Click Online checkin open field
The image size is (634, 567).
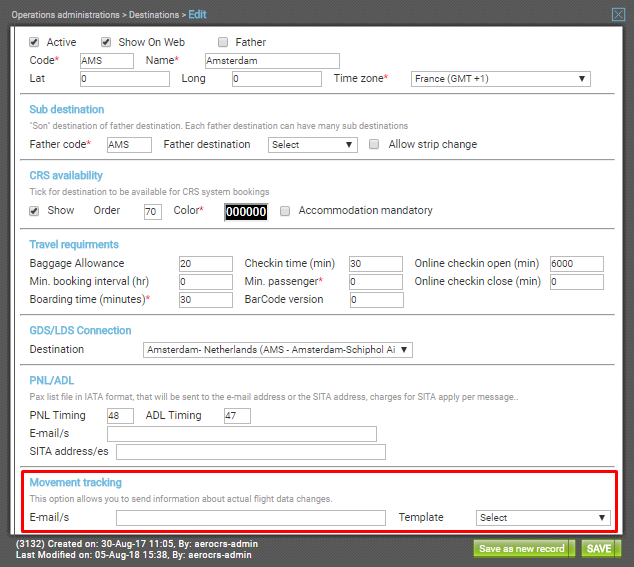(577, 264)
